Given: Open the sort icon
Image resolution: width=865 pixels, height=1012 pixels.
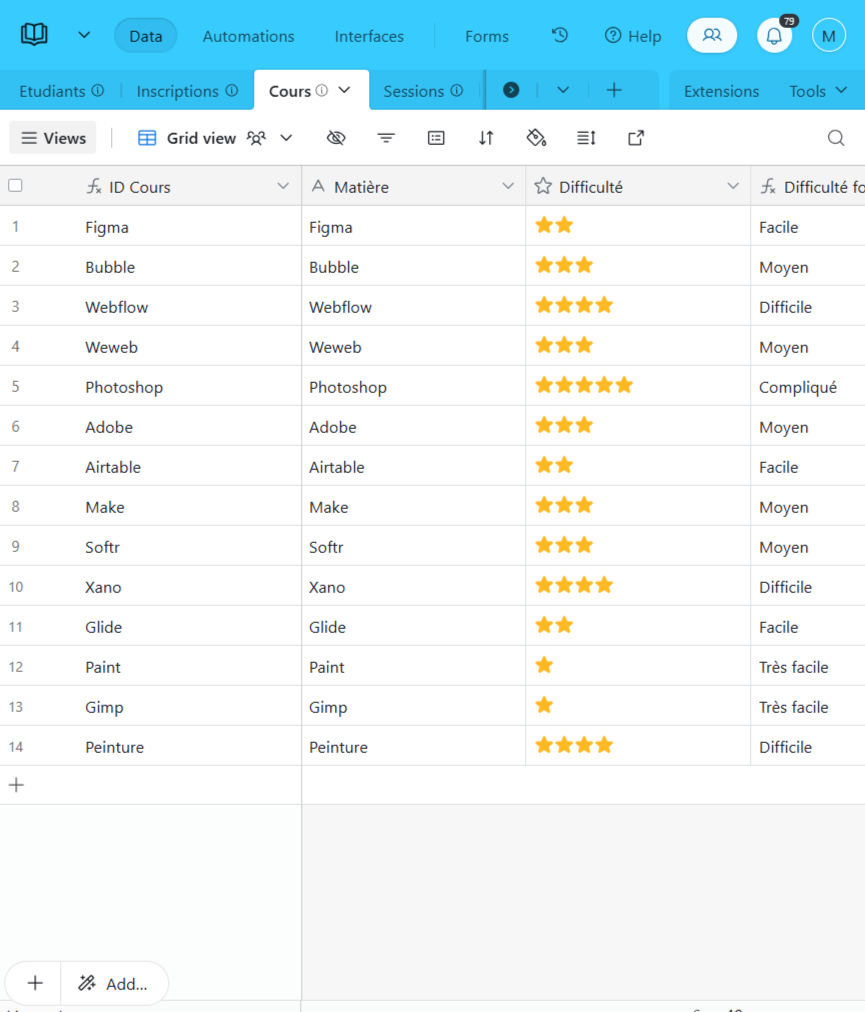Looking at the screenshot, I should click(486, 137).
